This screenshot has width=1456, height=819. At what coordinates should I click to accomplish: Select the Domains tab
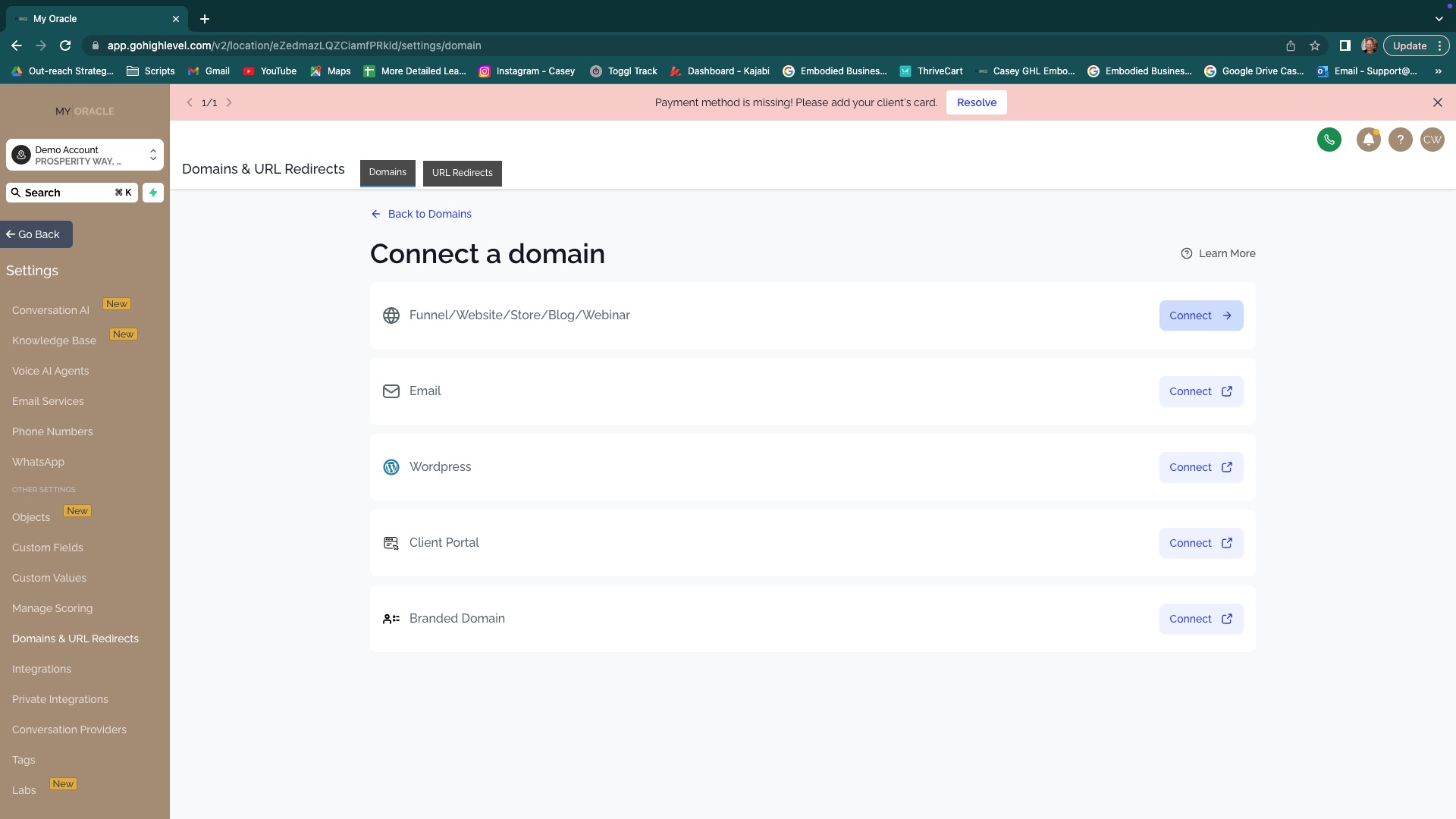(388, 172)
